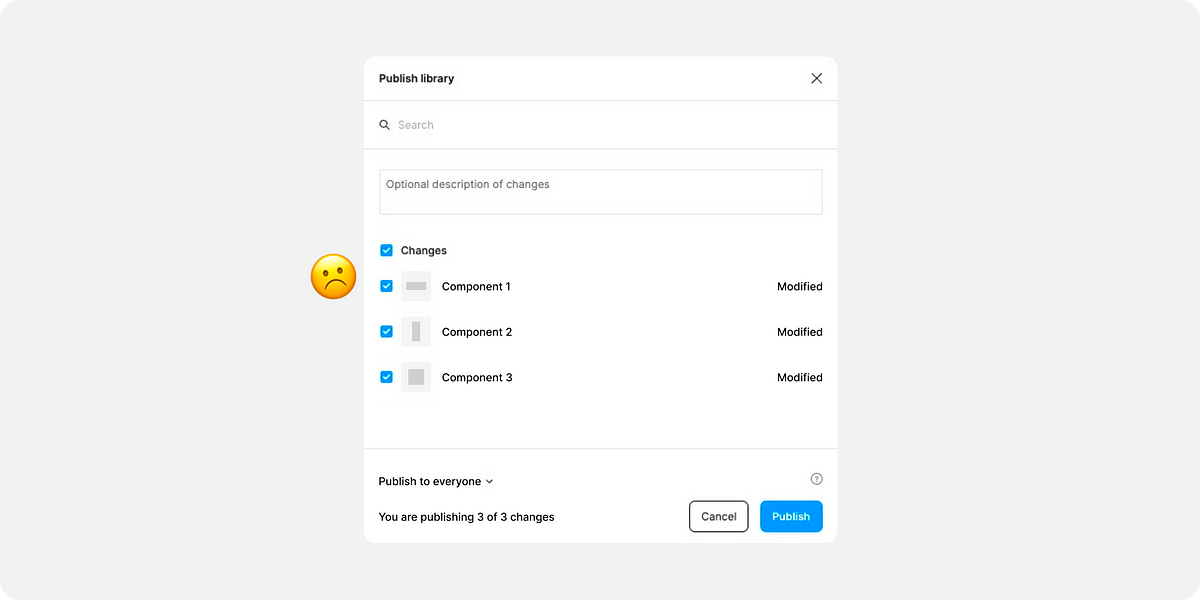
Task: Click the Publish library dialog title
Action: pos(416,78)
